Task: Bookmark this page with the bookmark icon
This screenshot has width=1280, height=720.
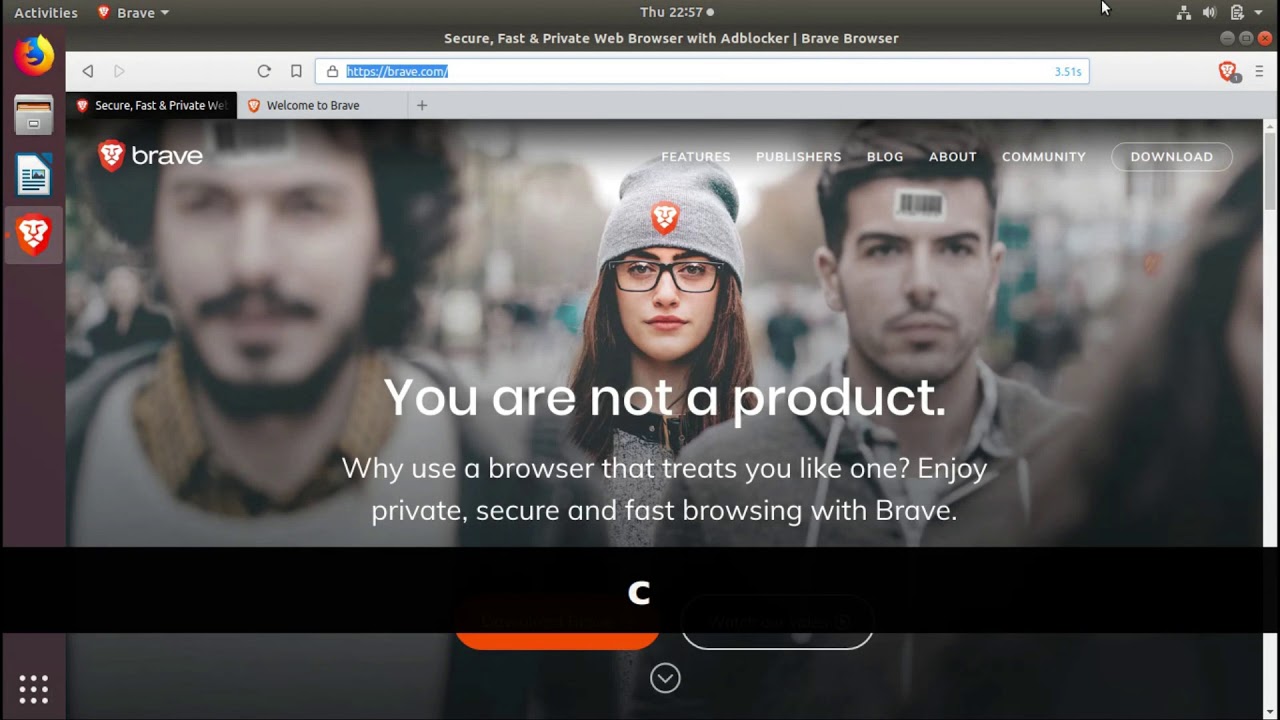Action: (x=296, y=71)
